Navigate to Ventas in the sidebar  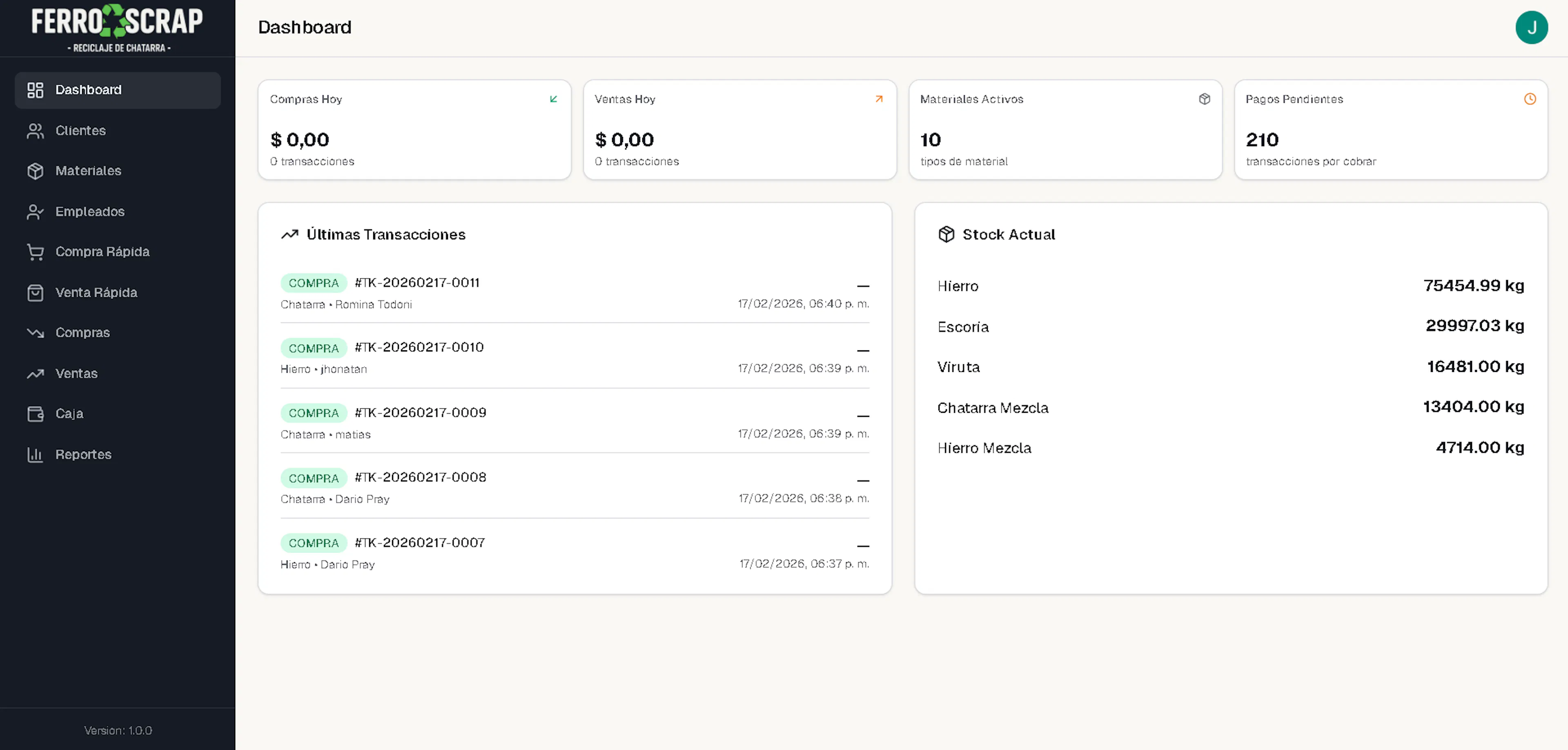[x=76, y=374]
